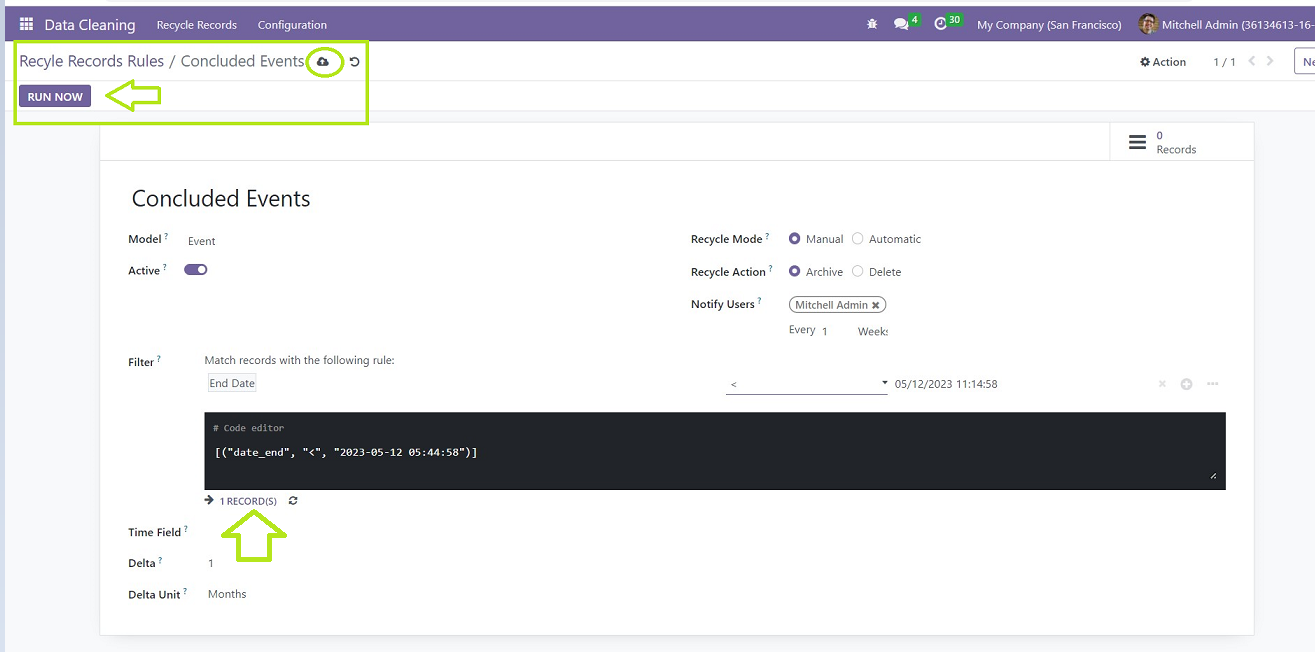The height and width of the screenshot is (652, 1315).
Task: Add new filter rule plus icon
Action: (x=1186, y=384)
